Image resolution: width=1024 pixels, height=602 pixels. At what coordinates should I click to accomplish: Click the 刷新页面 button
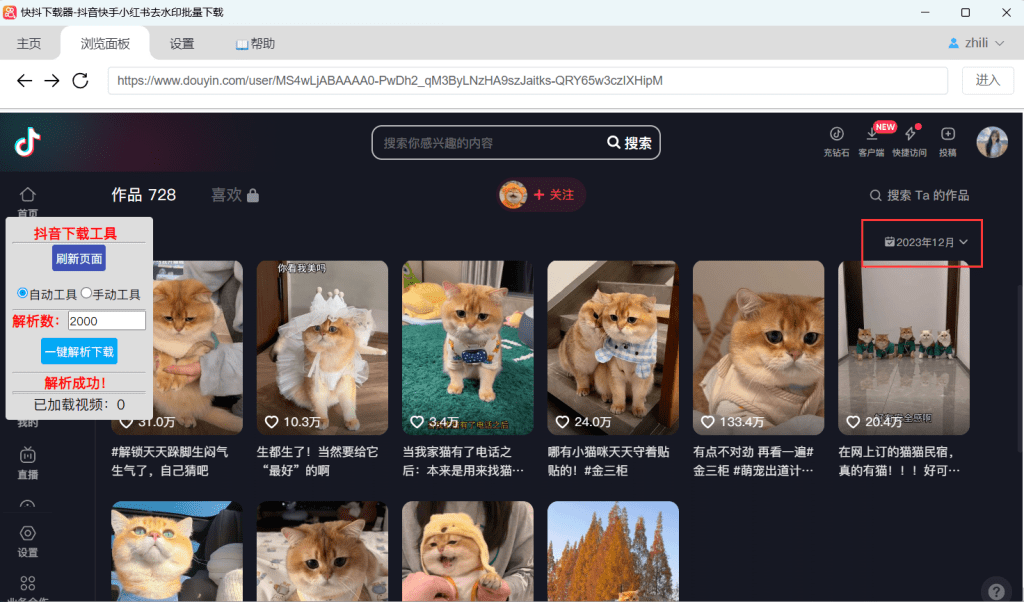[x=79, y=259]
